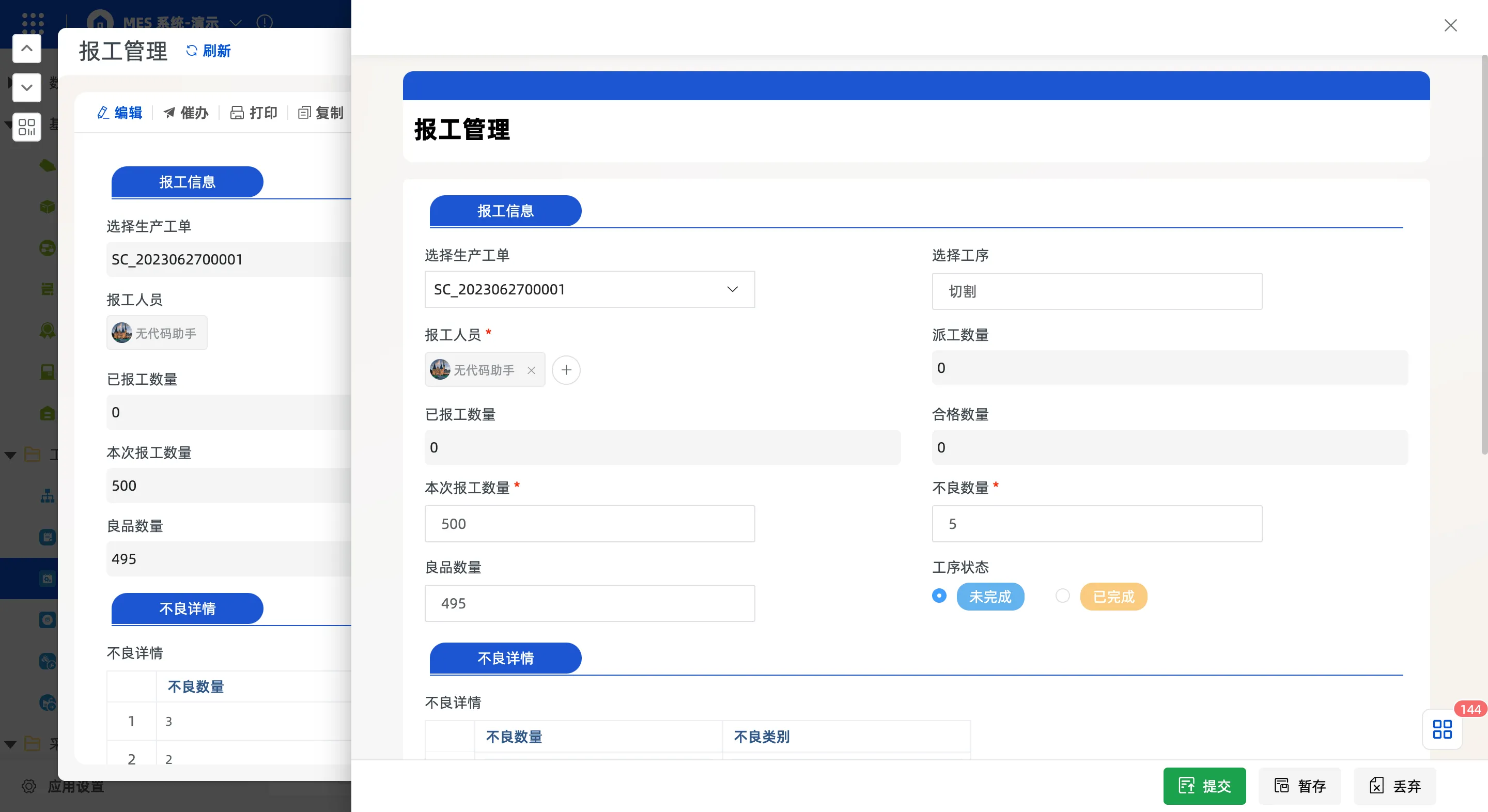Click the 不良详情 section tab in form
The width and height of the screenshot is (1488, 812).
505,658
